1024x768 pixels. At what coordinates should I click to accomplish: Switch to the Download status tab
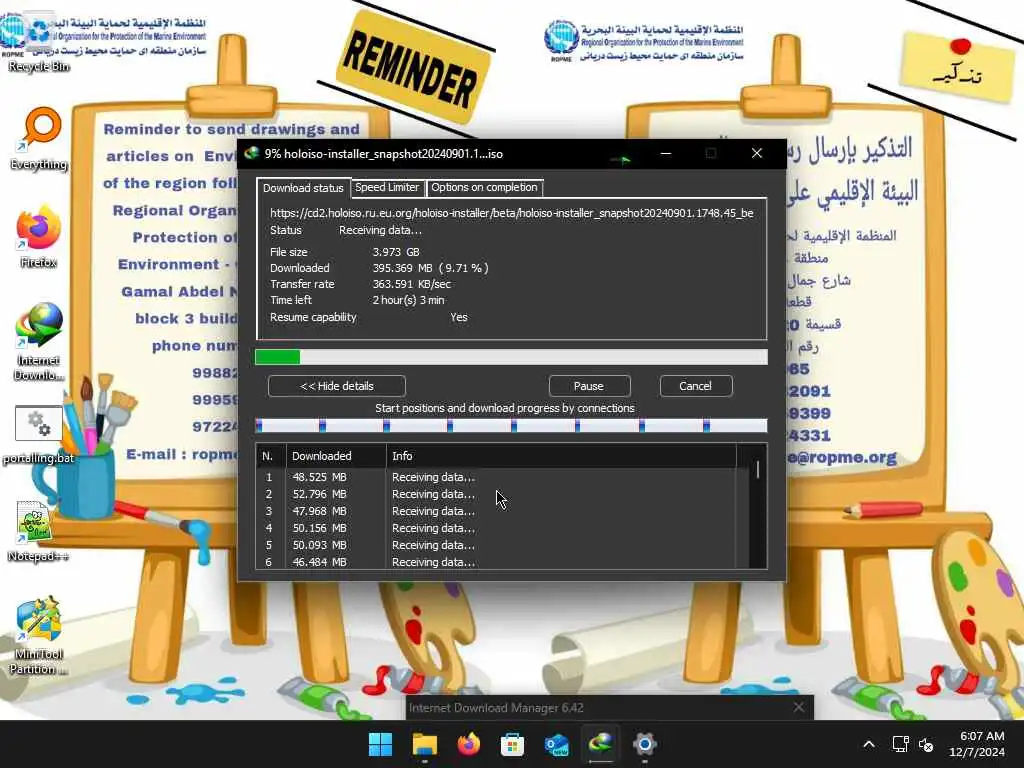coord(303,188)
